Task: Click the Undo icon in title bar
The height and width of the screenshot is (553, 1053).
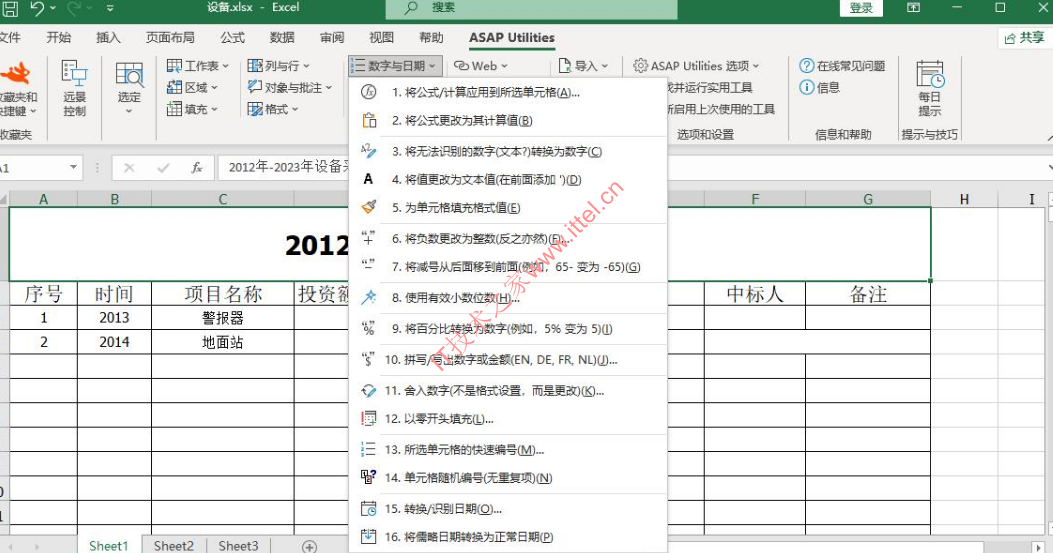Action: 38,8
